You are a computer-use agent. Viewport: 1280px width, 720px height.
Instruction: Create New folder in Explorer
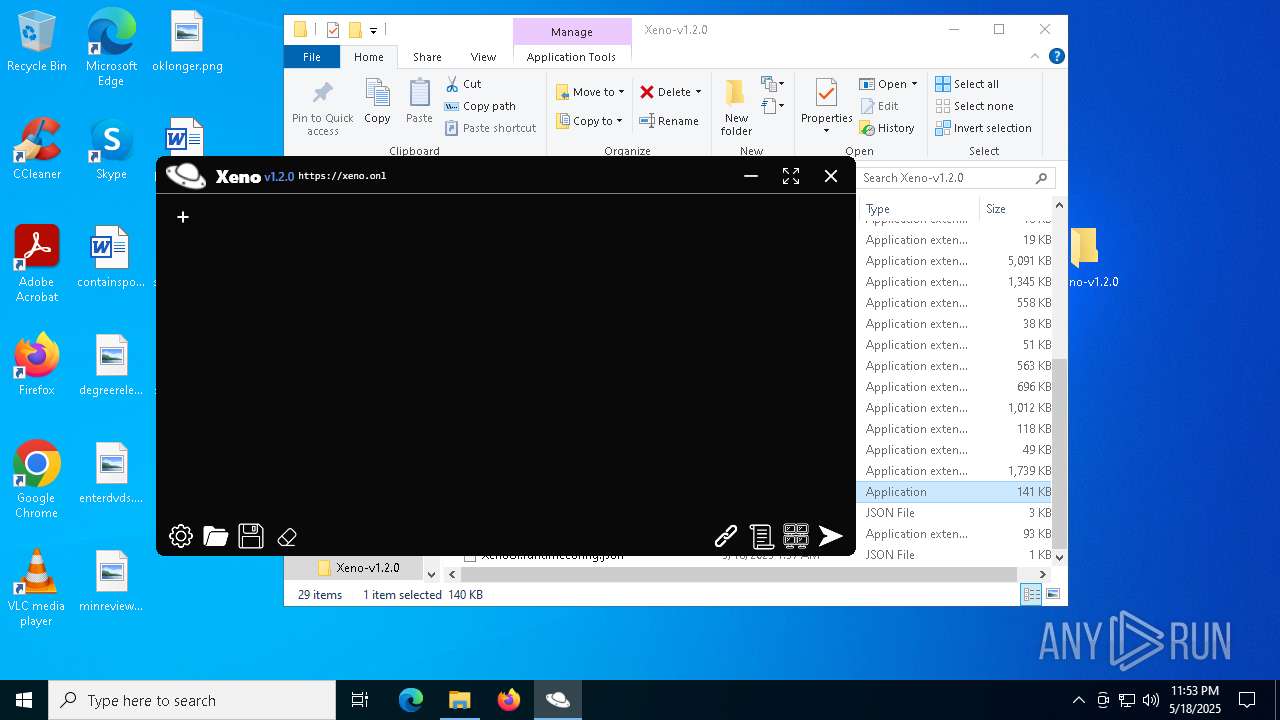[736, 107]
